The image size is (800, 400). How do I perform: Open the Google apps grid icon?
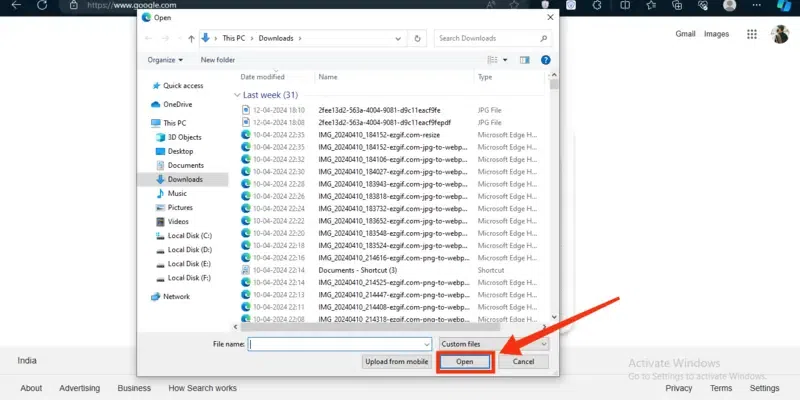coord(752,34)
